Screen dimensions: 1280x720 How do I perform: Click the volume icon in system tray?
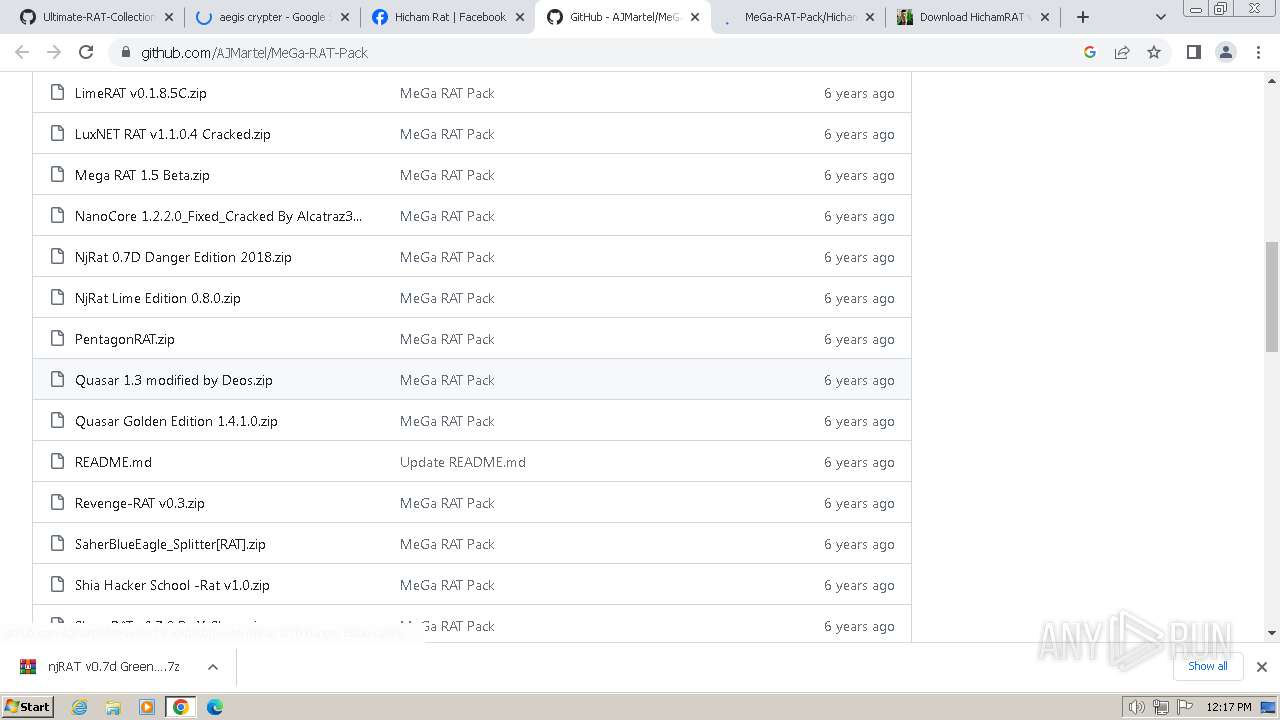coord(1136,707)
